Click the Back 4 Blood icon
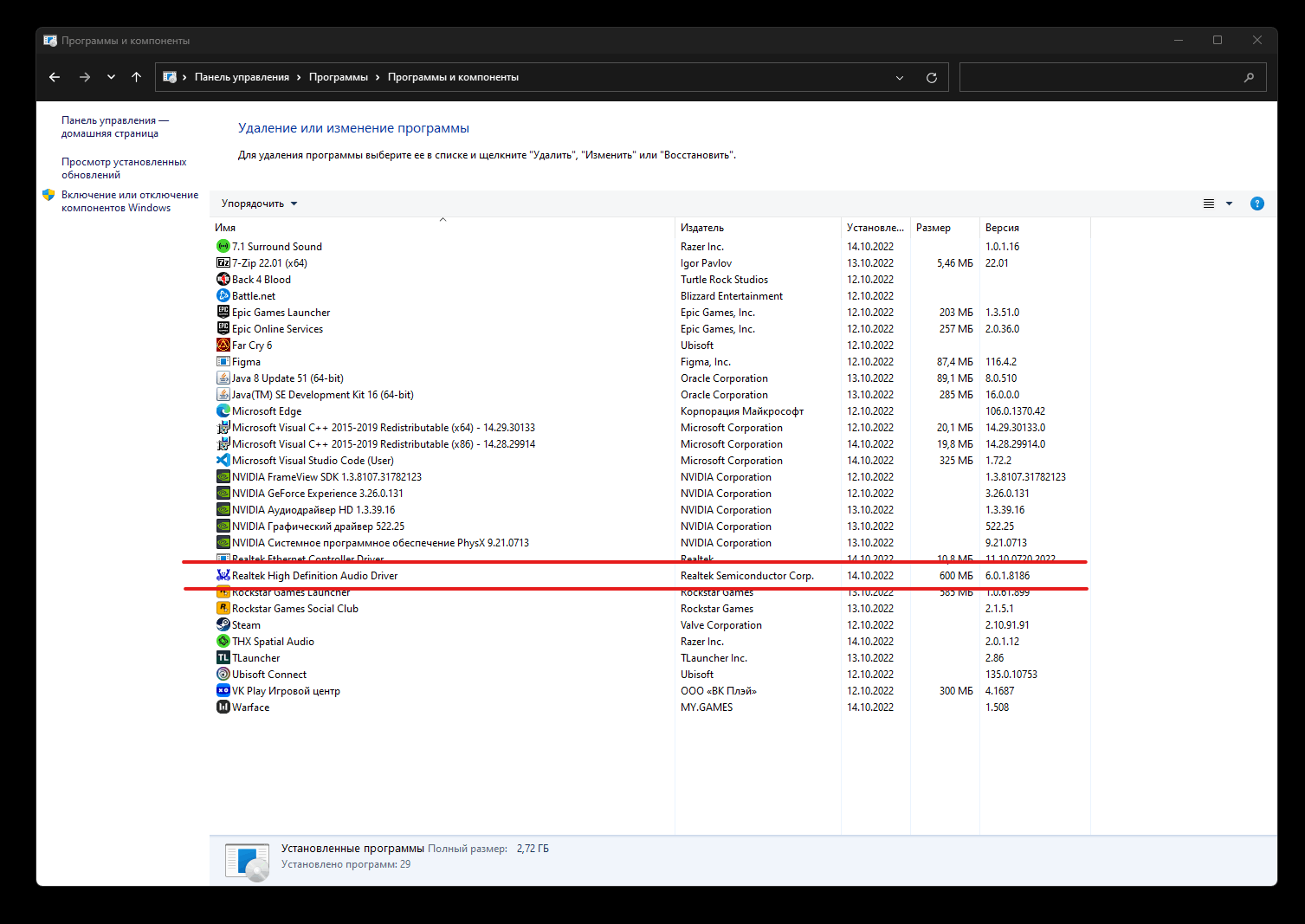Viewport: 1305px width, 924px height. pyautogui.click(x=223, y=280)
